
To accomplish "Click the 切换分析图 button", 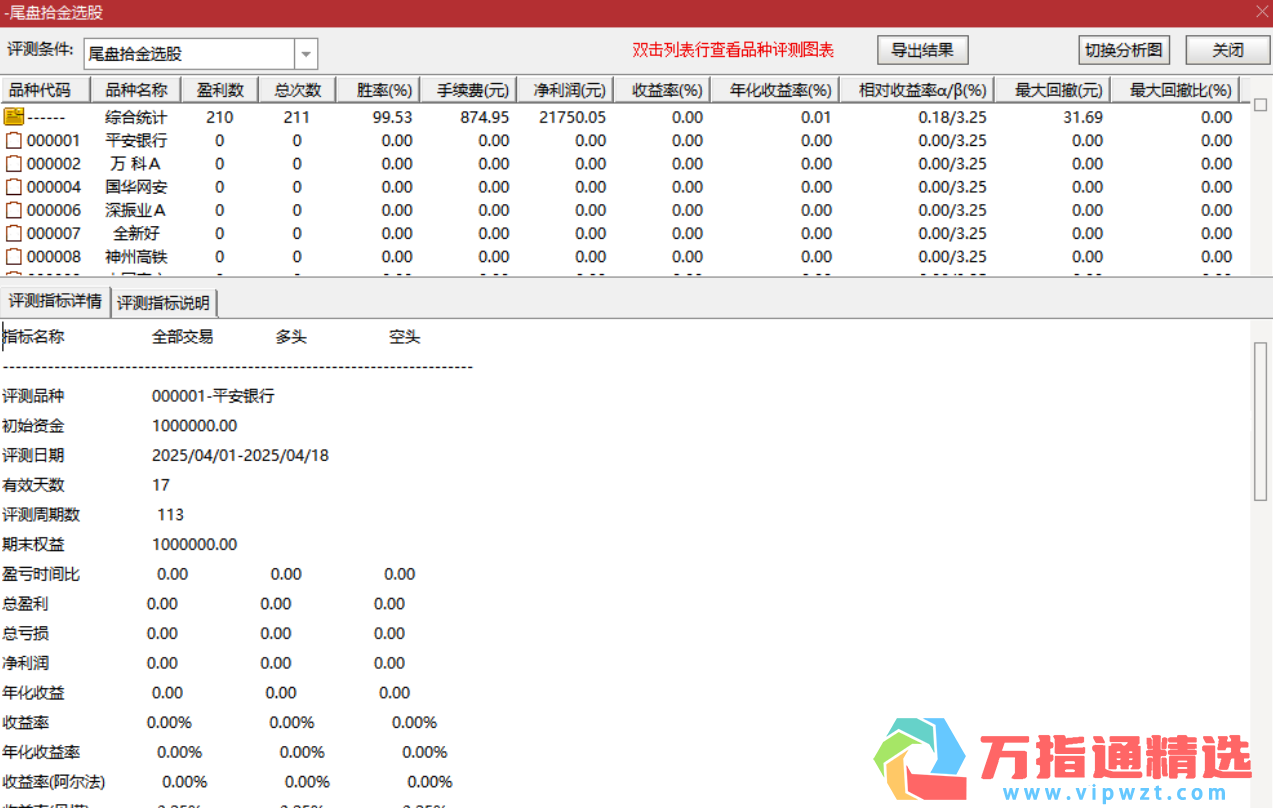I will tap(1125, 50).
